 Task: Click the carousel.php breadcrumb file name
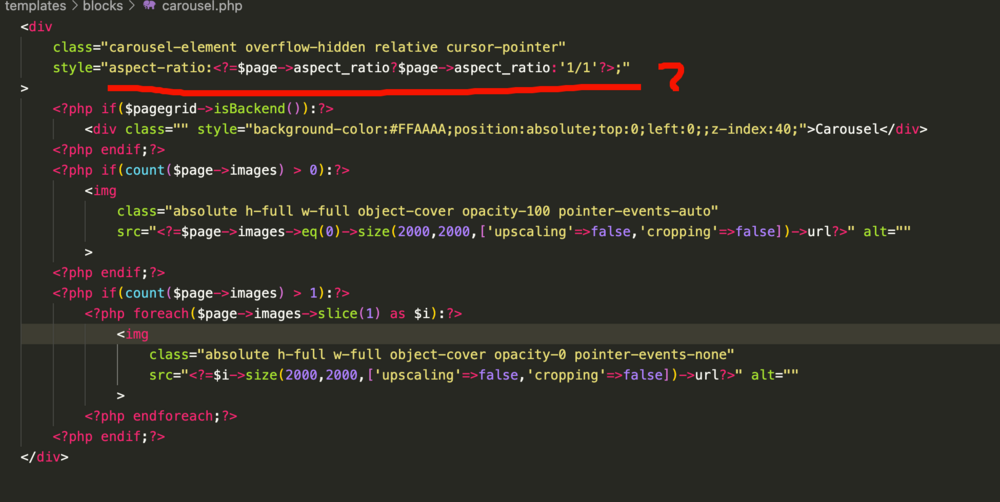202,6
